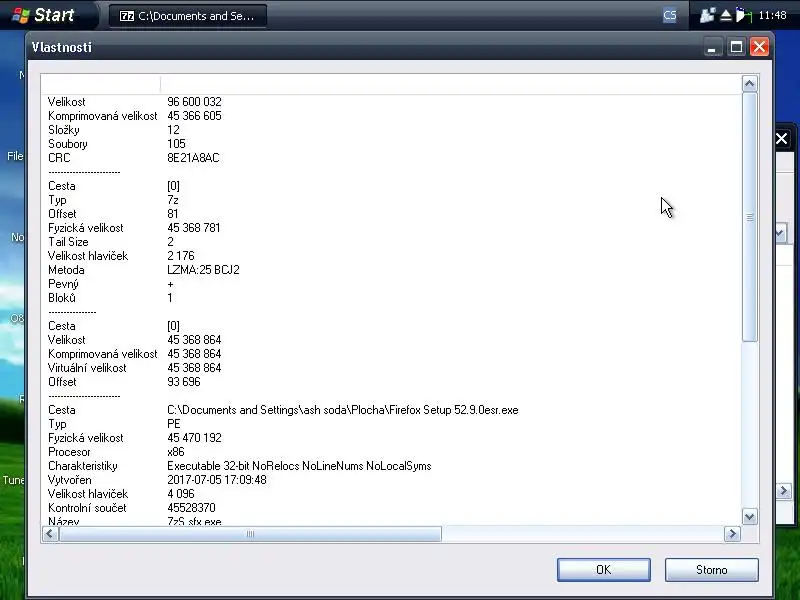
Task: Click the 11:48 system clock
Action: [x=772, y=15]
